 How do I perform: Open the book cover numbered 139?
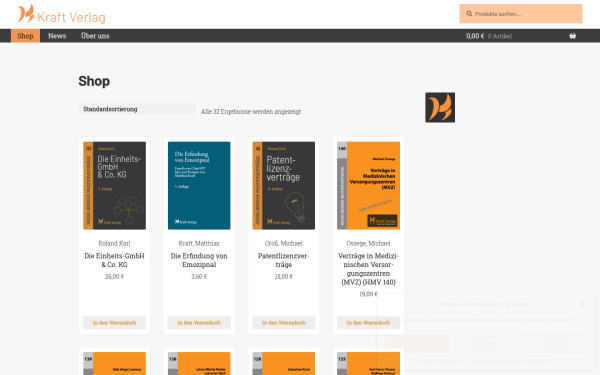click(114, 364)
